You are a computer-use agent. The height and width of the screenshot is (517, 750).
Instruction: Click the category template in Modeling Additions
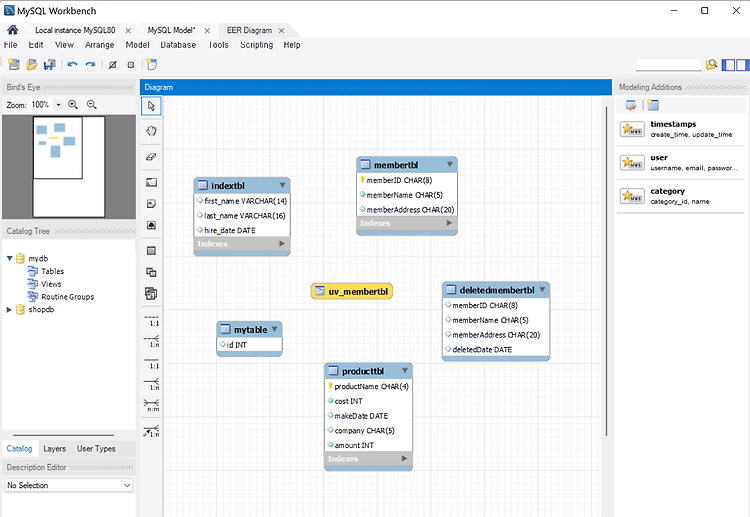[681, 196]
